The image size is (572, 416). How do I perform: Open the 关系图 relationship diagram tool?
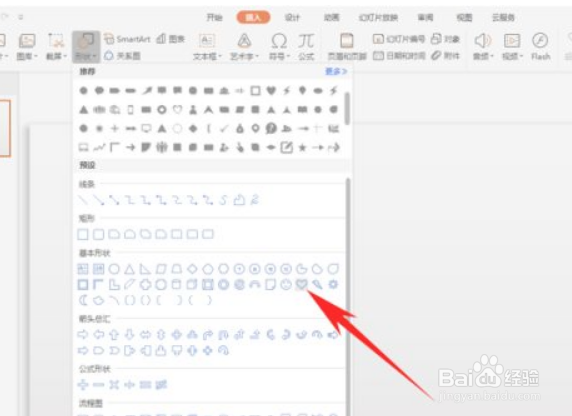123,56
